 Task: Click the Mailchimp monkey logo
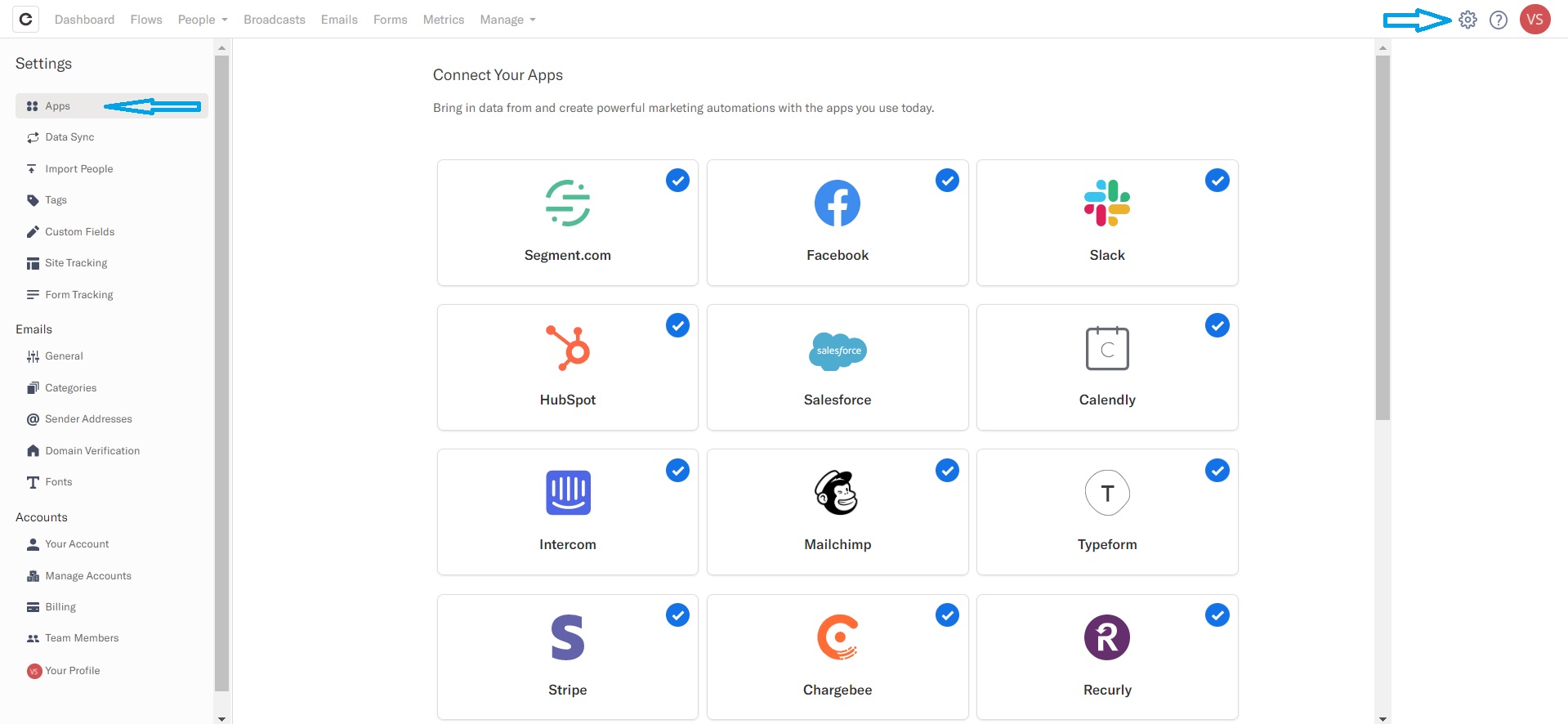click(837, 493)
